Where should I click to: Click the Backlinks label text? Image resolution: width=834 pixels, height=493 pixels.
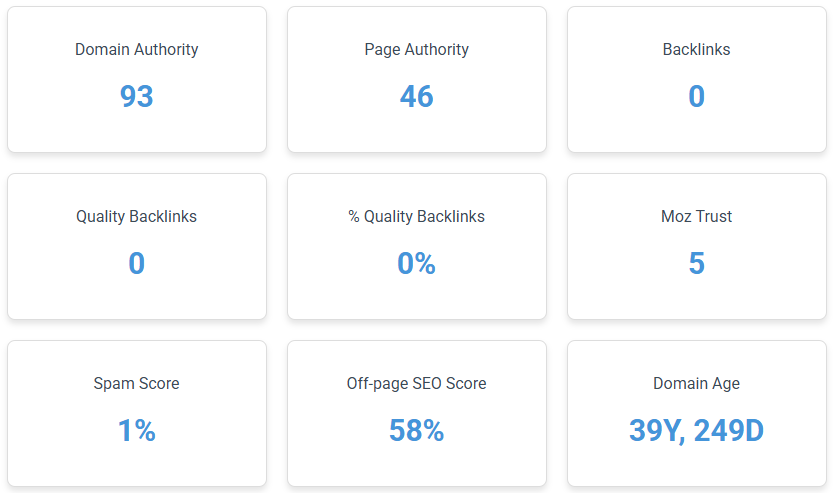point(696,49)
